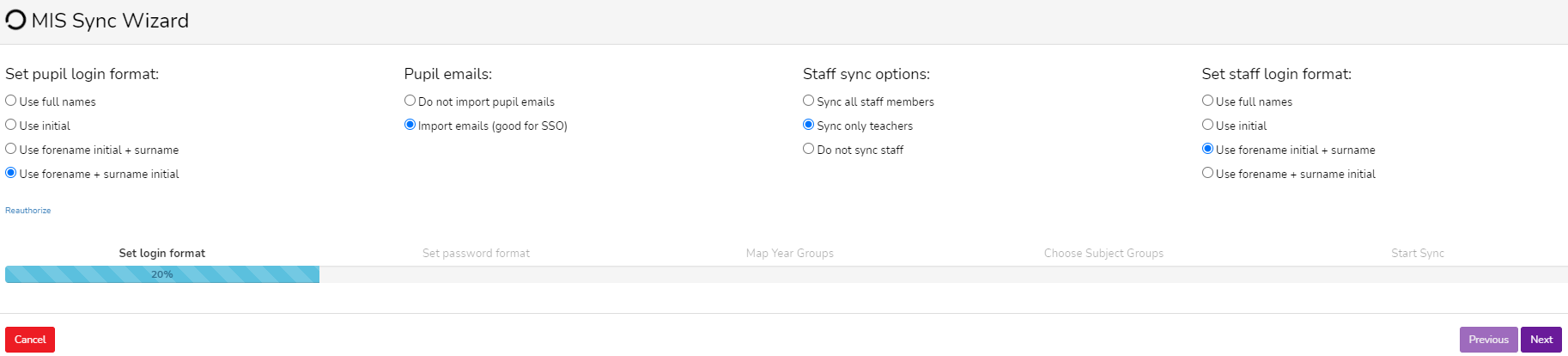
Task: Go to 'Set password format' step
Action: pyautogui.click(x=476, y=254)
